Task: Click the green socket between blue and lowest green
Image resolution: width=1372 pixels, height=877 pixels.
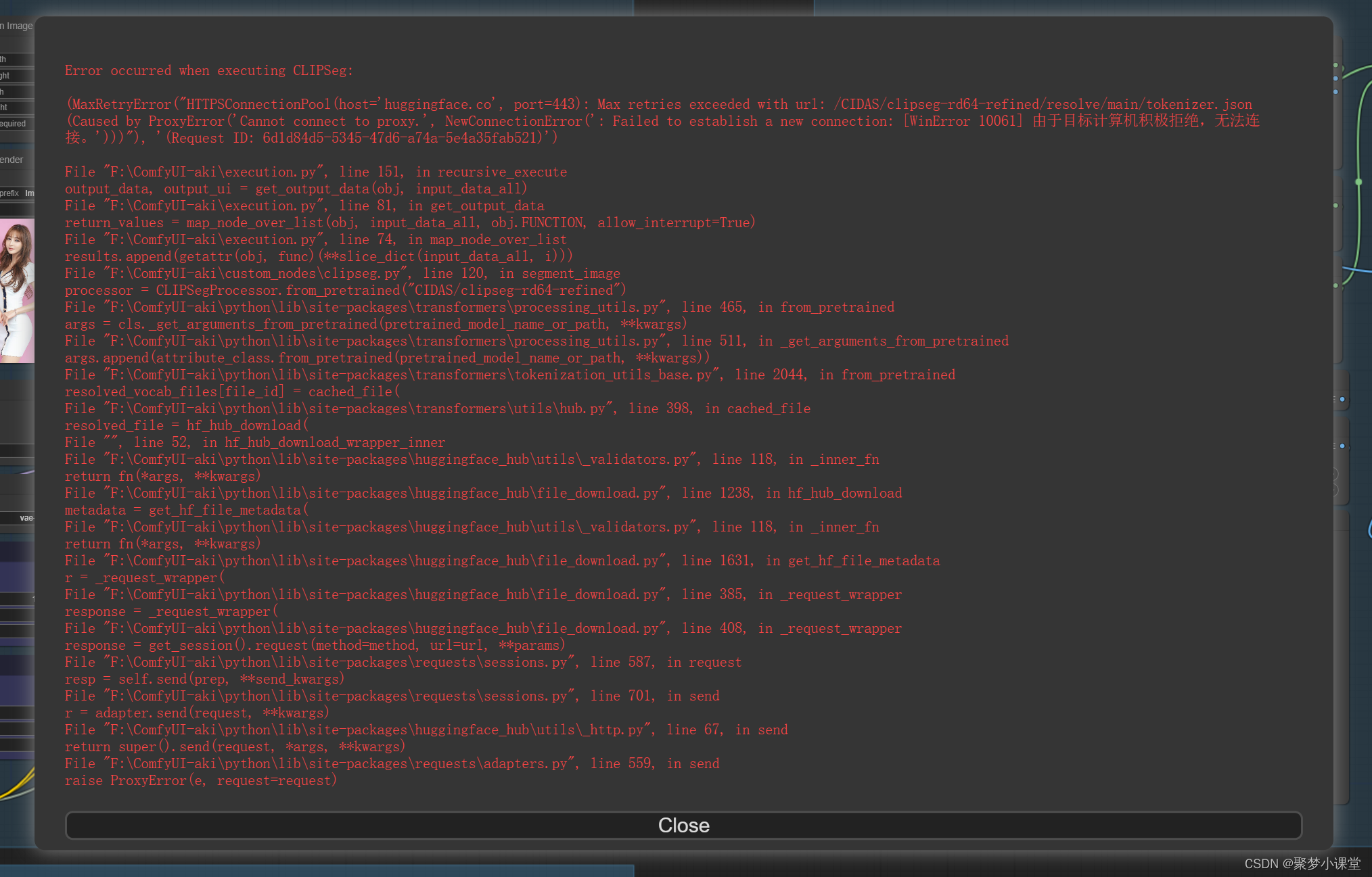Action: pos(1335,205)
